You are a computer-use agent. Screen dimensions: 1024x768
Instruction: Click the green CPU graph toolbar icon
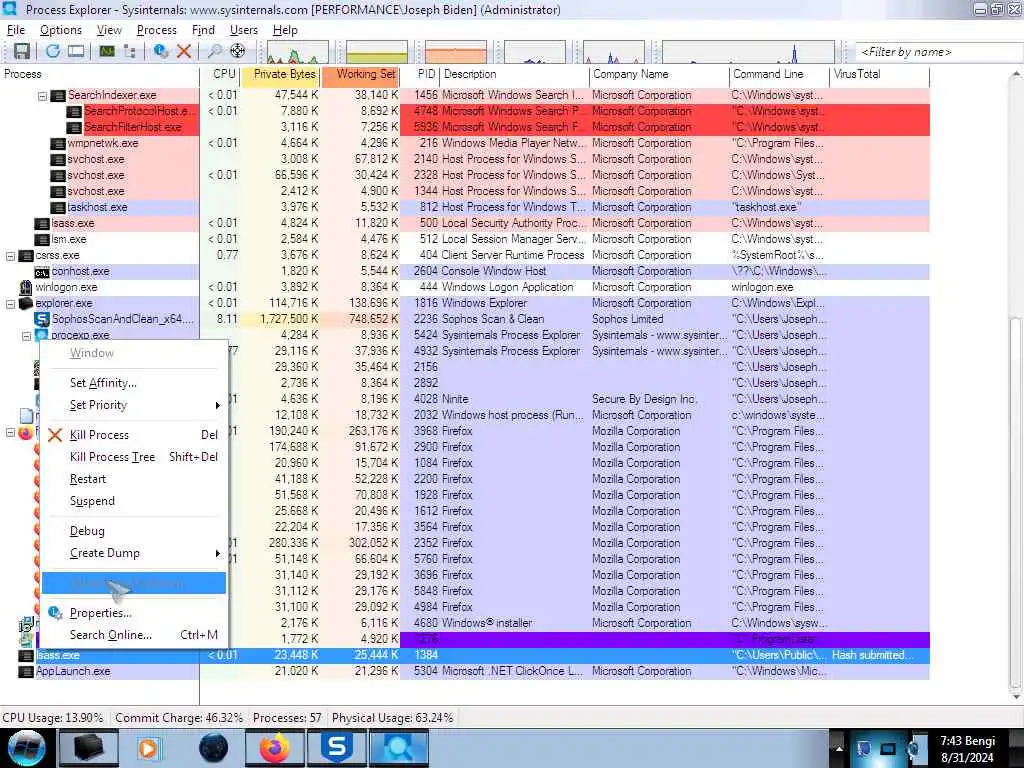(107, 51)
